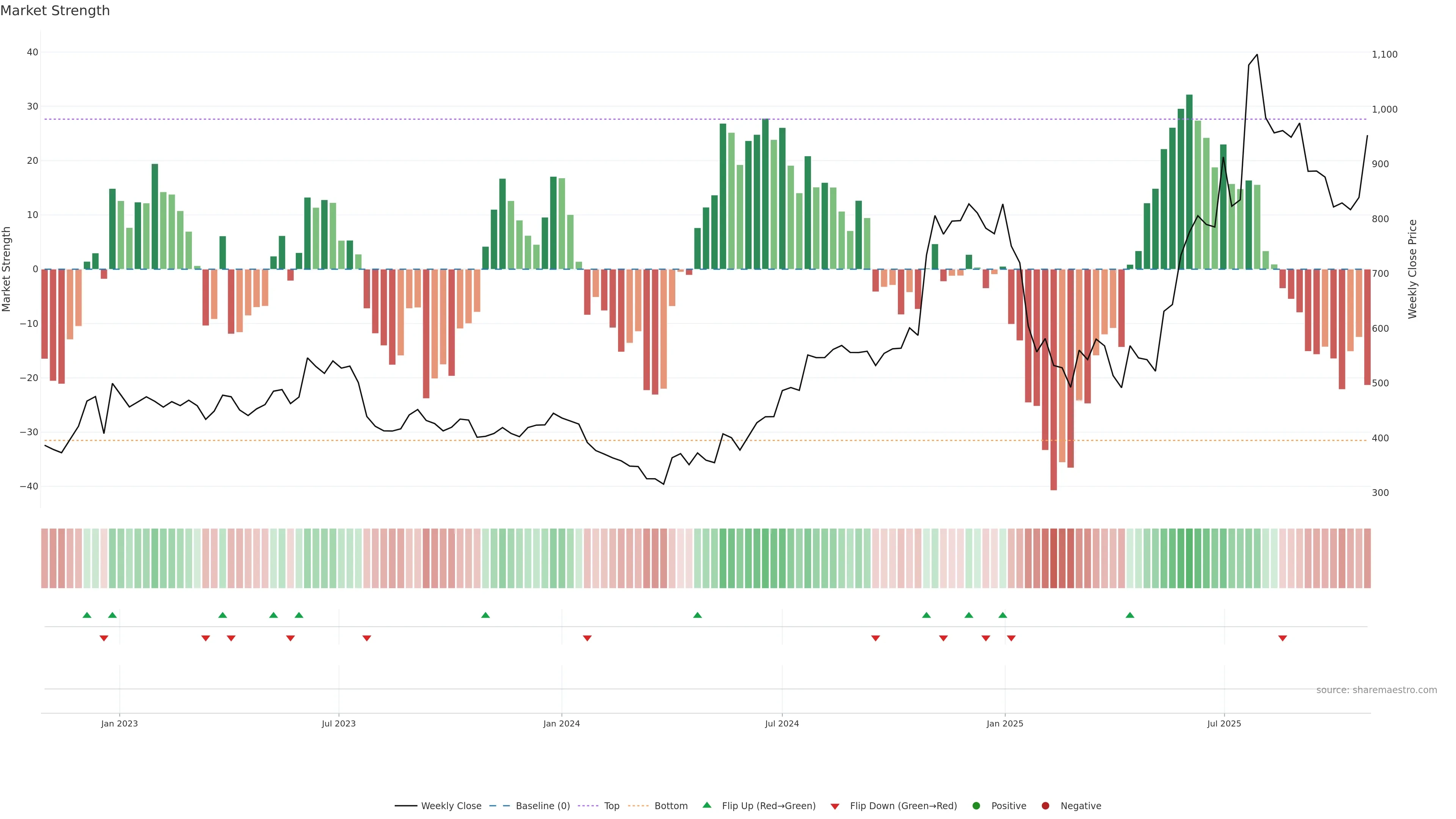The width and height of the screenshot is (1456, 819).
Task: Toggle Weekly Close legend line icon
Action: coord(406,806)
